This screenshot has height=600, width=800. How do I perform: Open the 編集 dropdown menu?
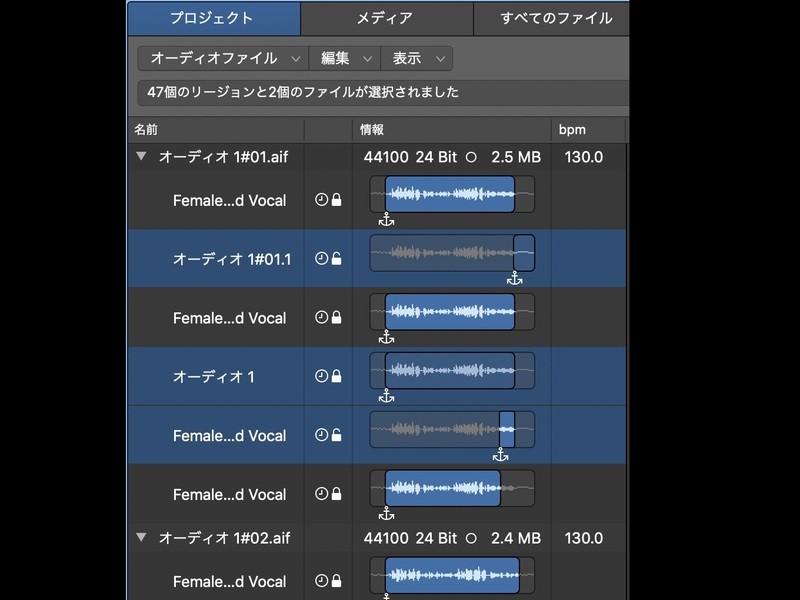point(345,59)
